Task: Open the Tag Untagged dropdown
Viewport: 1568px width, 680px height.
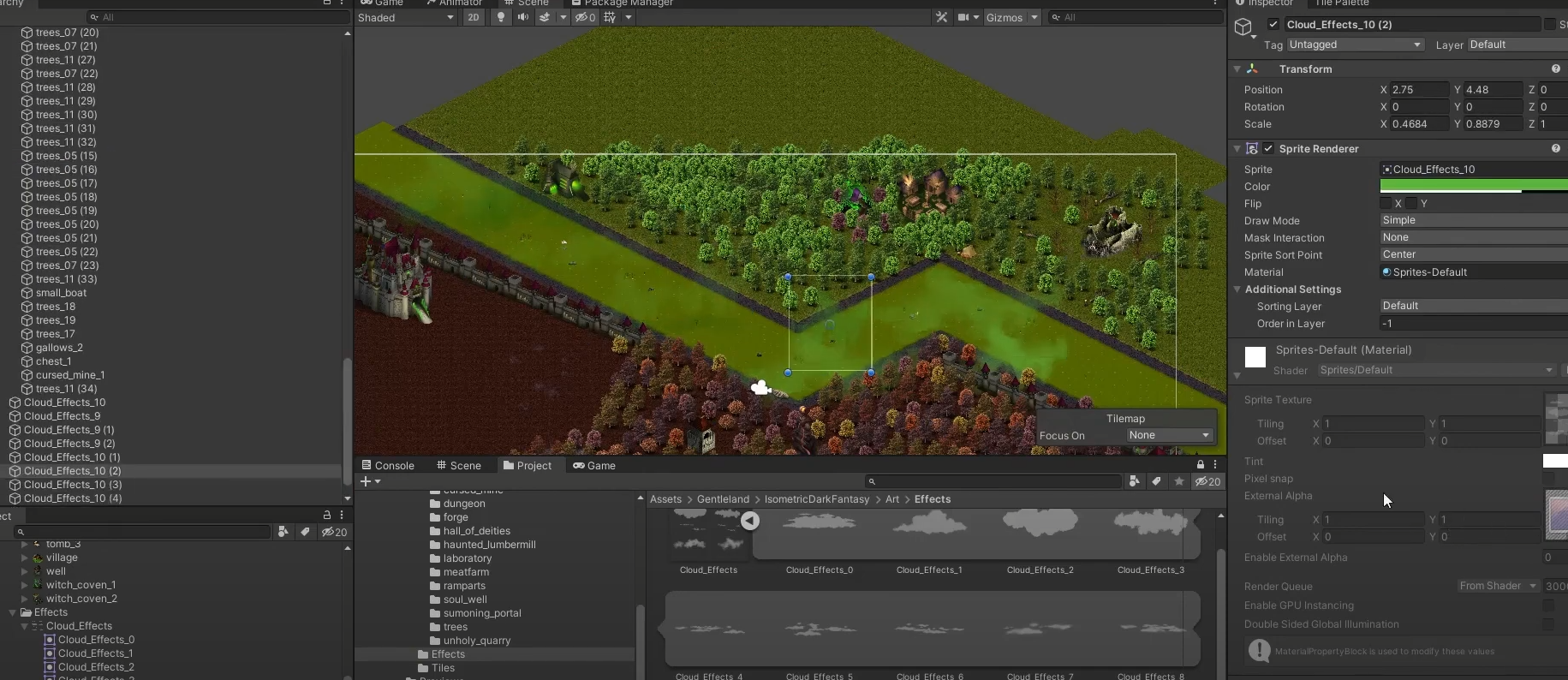Action: click(x=1354, y=45)
